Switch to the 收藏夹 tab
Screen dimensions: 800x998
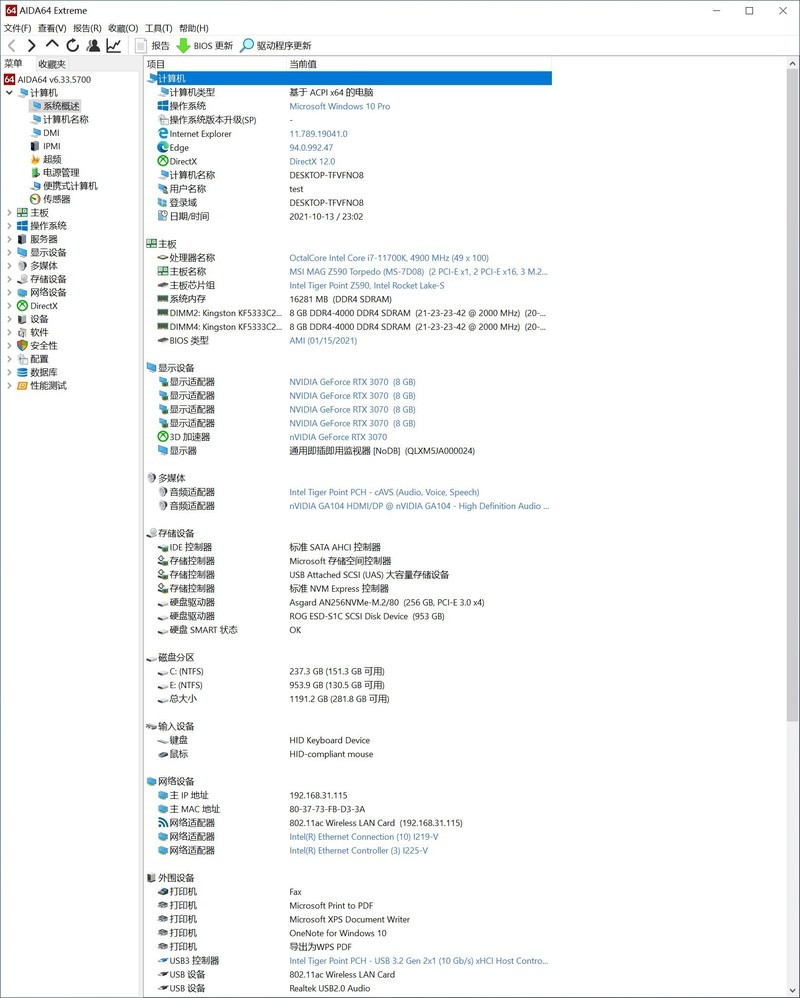[x=52, y=64]
